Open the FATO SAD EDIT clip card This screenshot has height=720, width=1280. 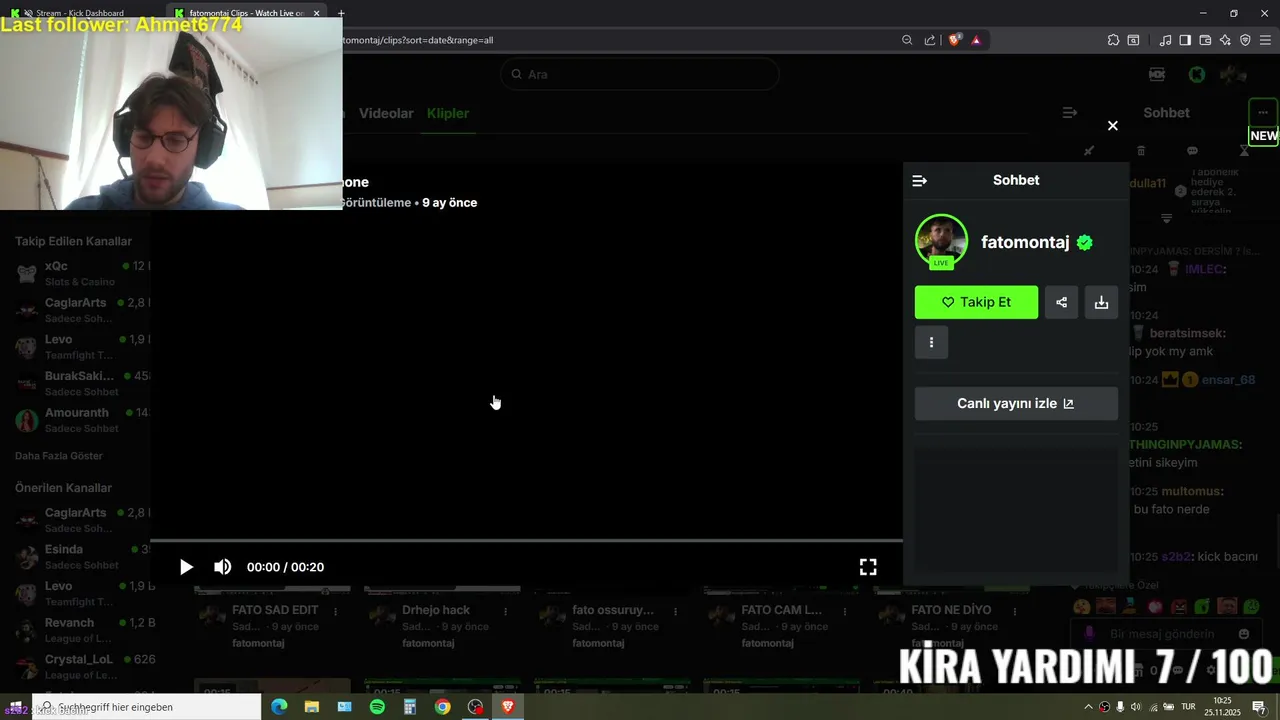272,618
